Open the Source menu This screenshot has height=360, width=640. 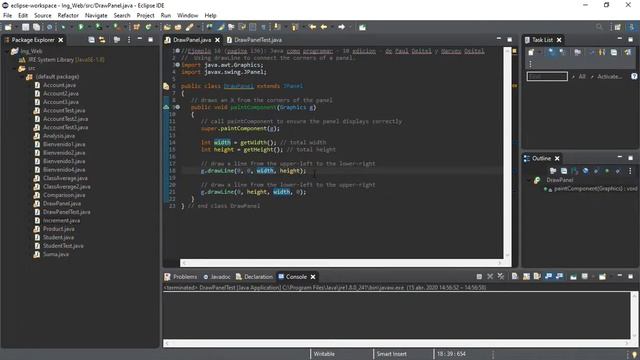click(x=43, y=16)
